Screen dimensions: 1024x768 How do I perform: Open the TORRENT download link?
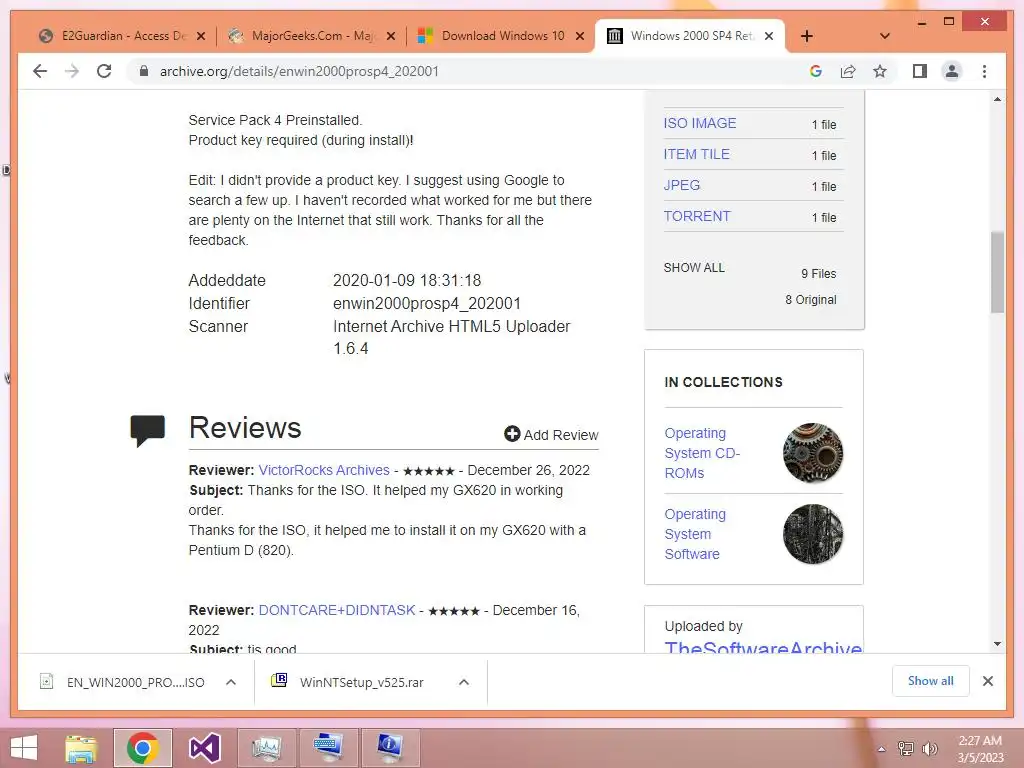(x=697, y=216)
